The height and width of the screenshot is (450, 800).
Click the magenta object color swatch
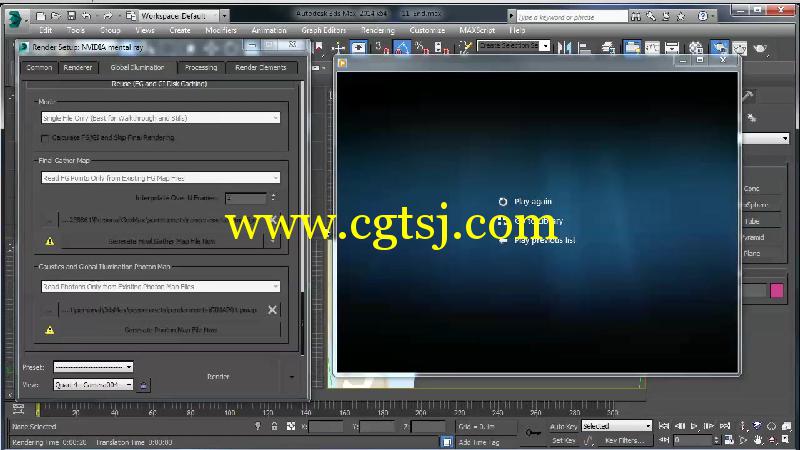click(x=777, y=291)
